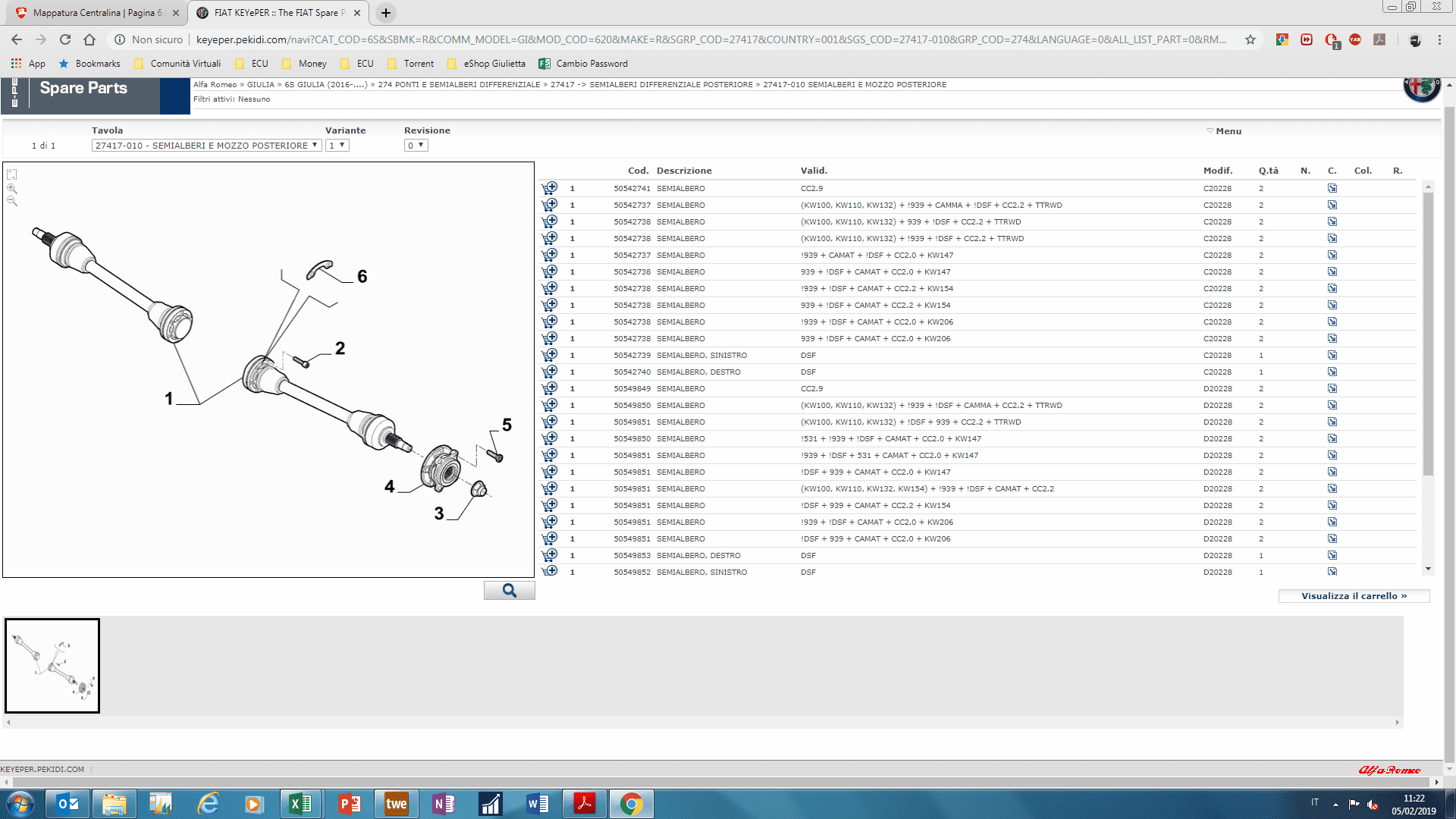Screen dimensions: 1456x819
Task: Add part 50542741 to cart
Action: (550, 188)
